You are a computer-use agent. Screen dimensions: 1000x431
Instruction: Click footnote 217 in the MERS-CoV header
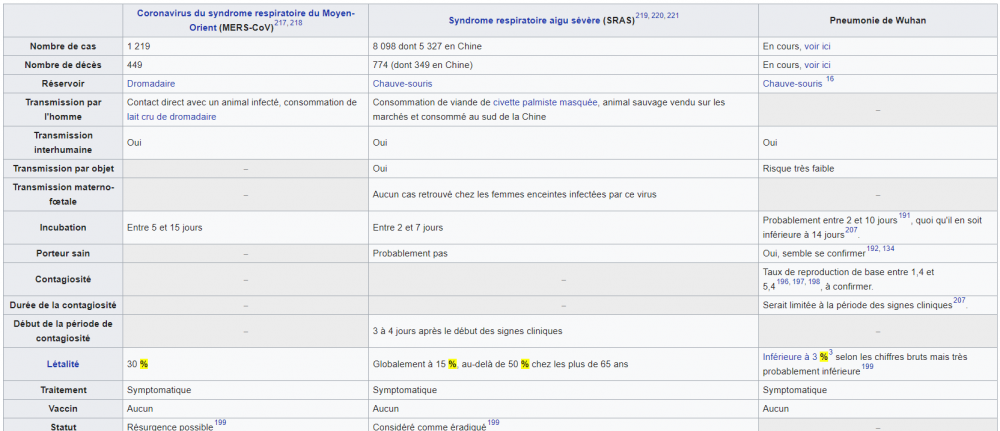[281, 20]
